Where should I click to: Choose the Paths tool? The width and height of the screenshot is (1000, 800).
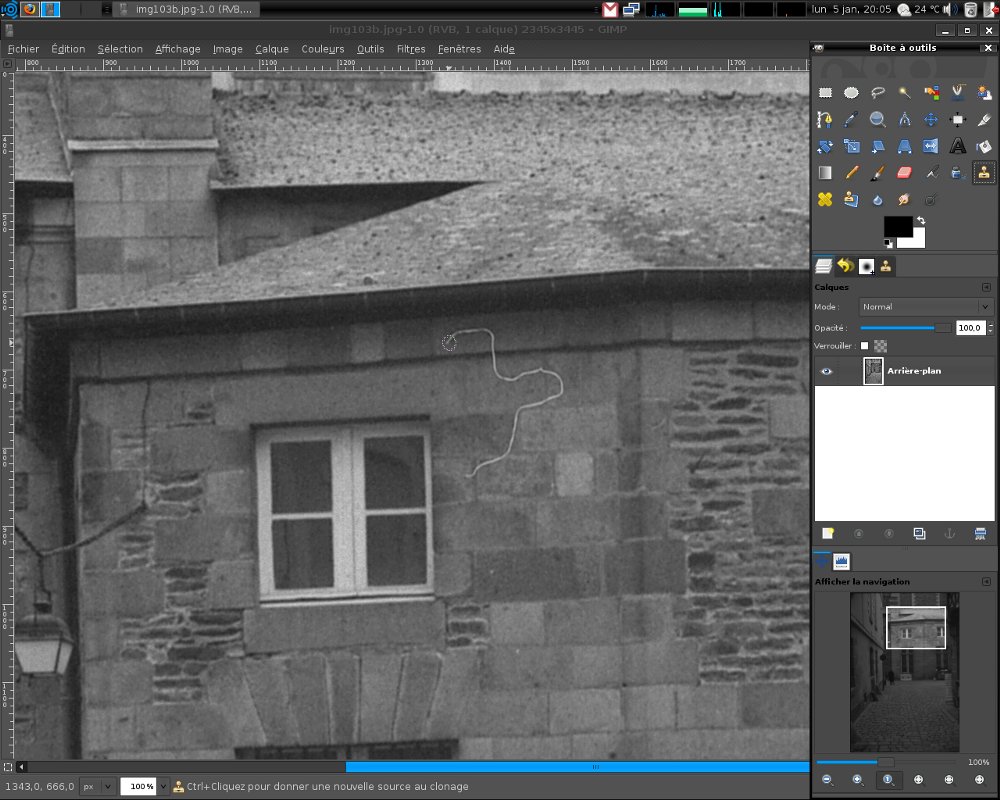point(825,119)
